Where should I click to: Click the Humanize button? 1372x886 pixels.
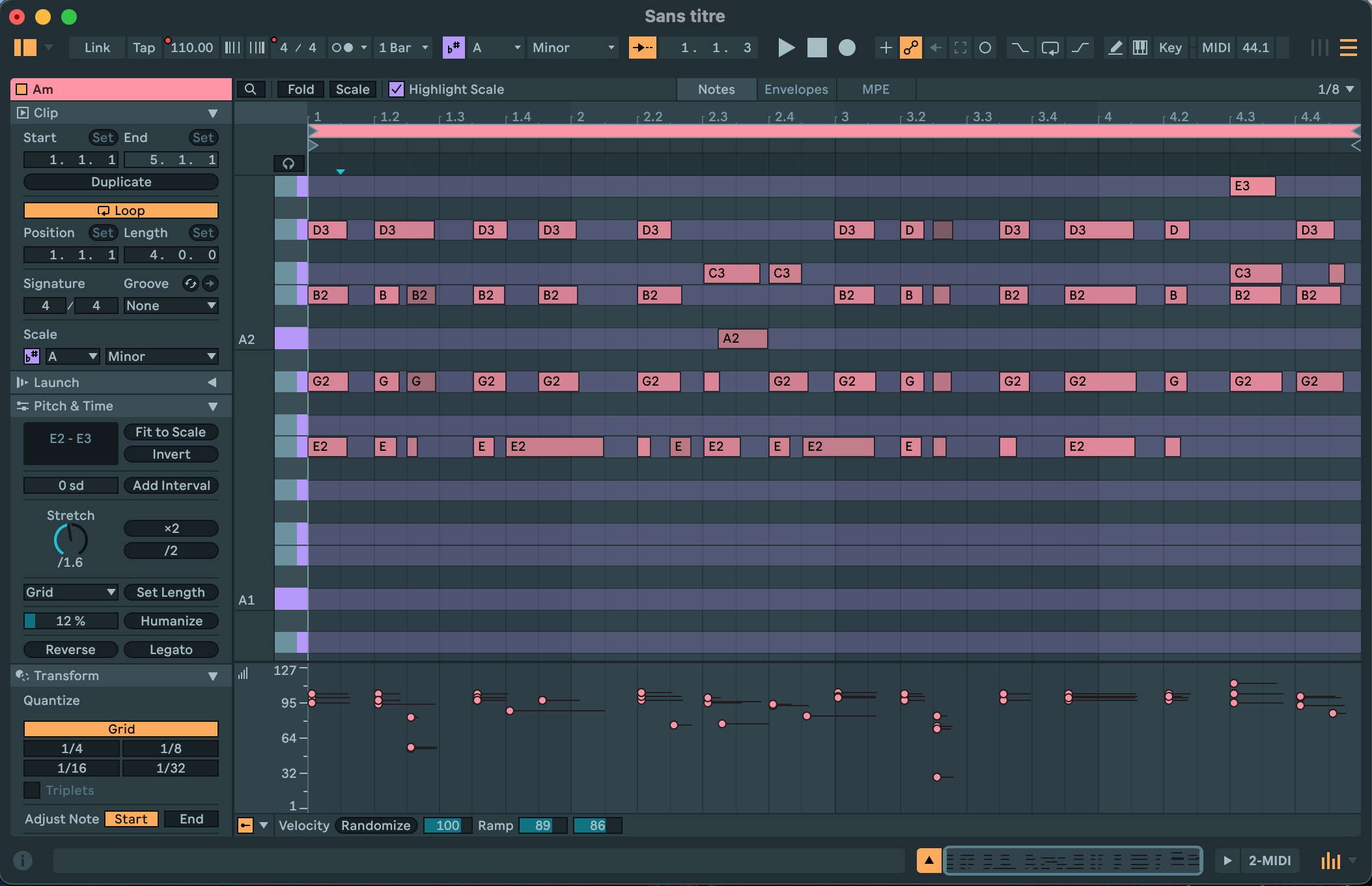[x=171, y=621]
